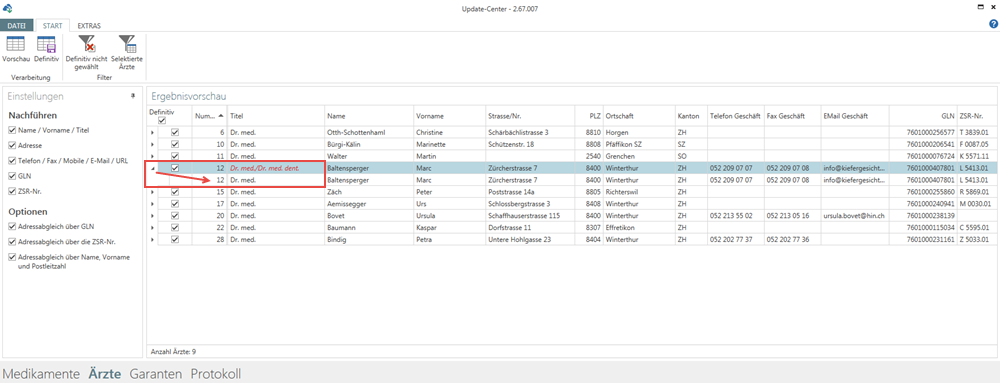Viewport: 1000px width, 383px height.
Task: Uncheck Definitiv for Otth-Schottenhaml row
Action: pos(175,133)
